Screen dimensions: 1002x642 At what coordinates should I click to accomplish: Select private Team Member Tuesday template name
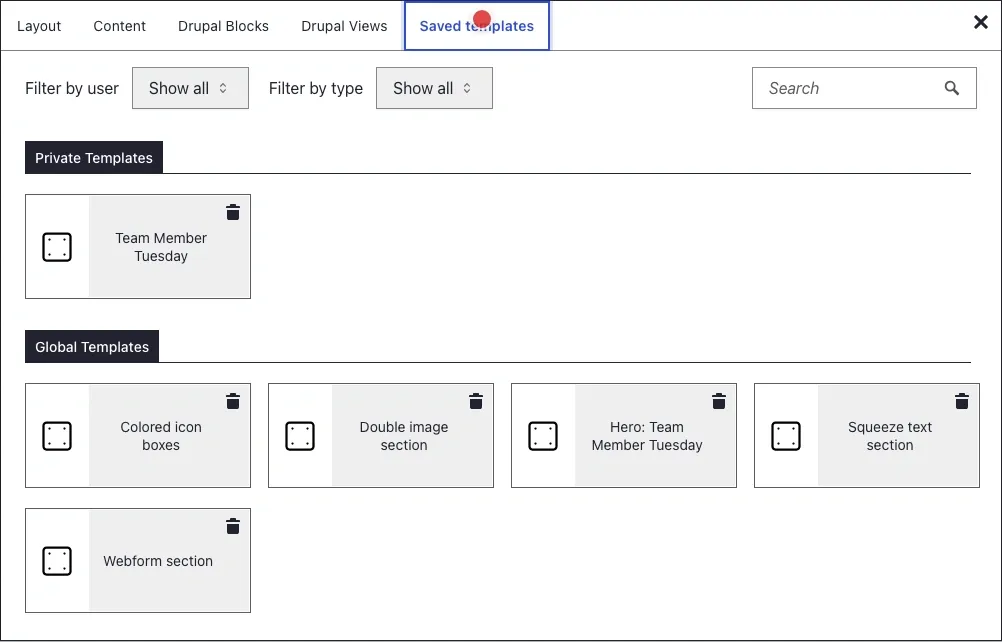coord(161,247)
